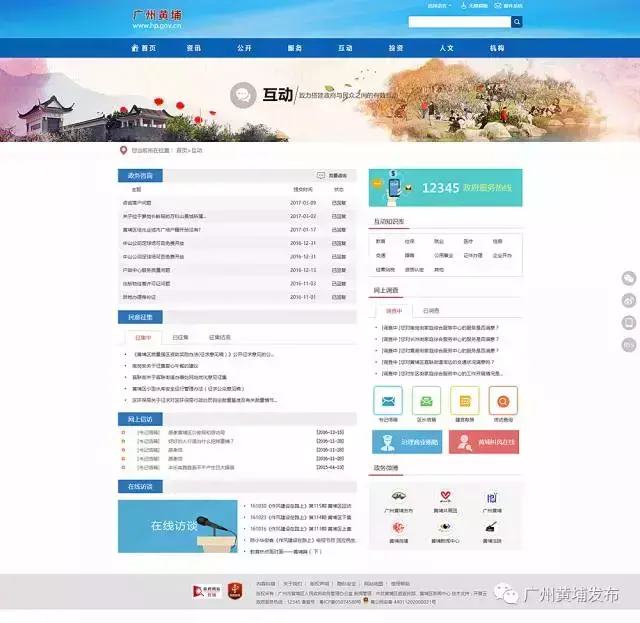The image size is (640, 623).
Task: Click the red 黄埔纪风在线 button
Action: tap(485, 441)
